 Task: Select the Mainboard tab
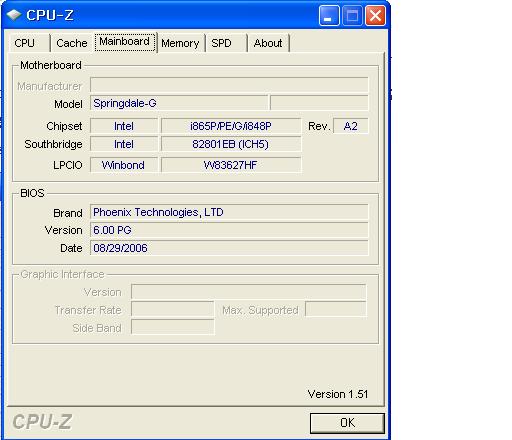(x=124, y=42)
